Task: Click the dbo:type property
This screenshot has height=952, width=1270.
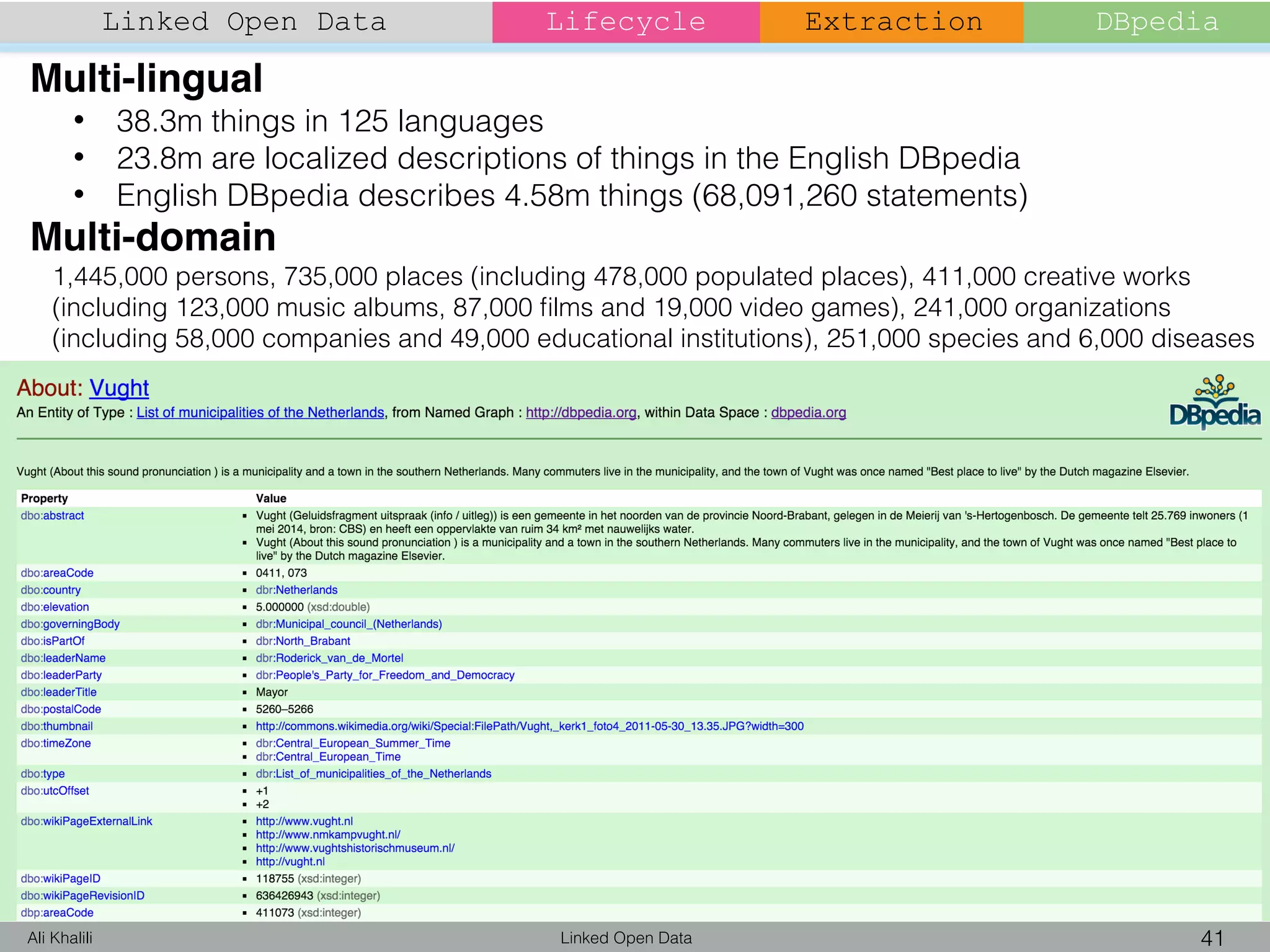Action: click(x=43, y=774)
